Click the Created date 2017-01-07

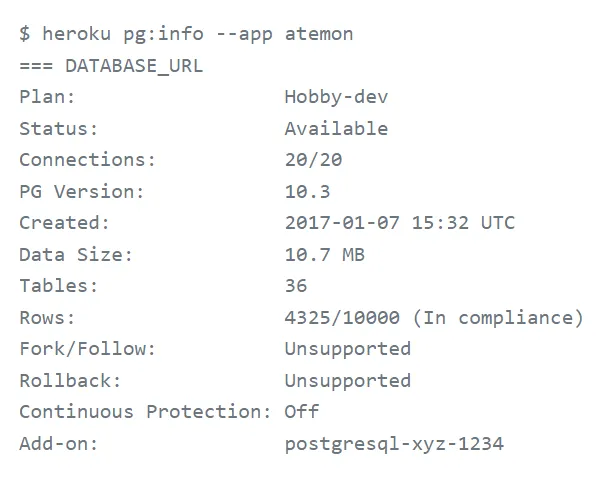[342, 223]
